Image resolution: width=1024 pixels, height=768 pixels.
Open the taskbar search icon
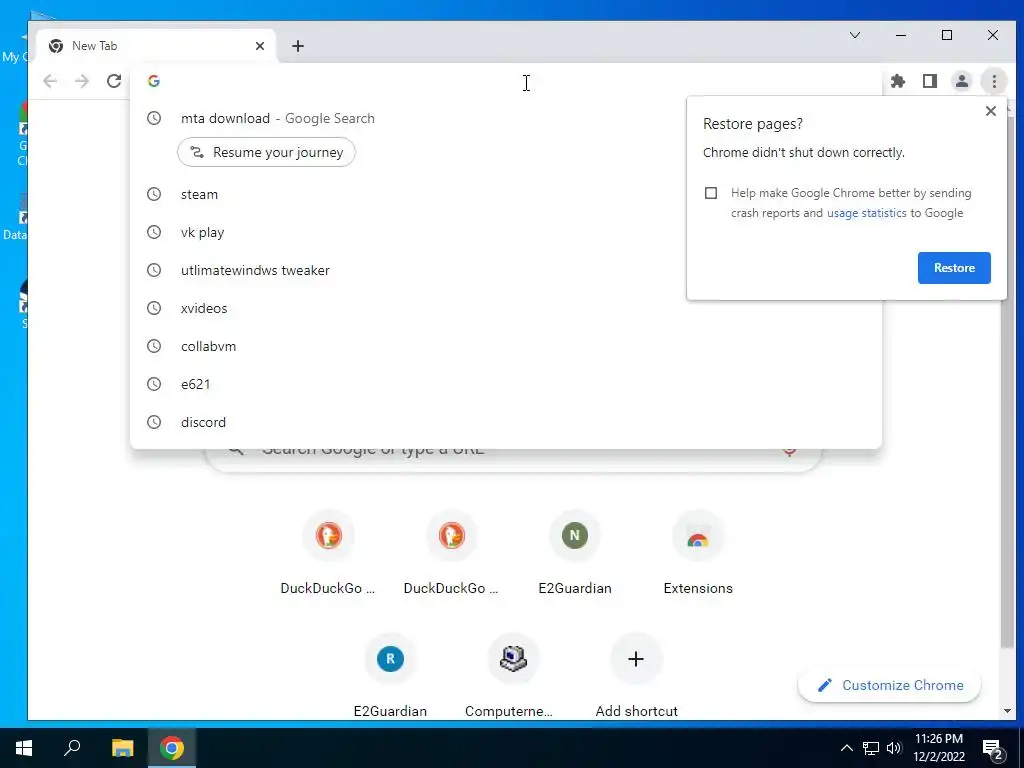(x=72, y=748)
